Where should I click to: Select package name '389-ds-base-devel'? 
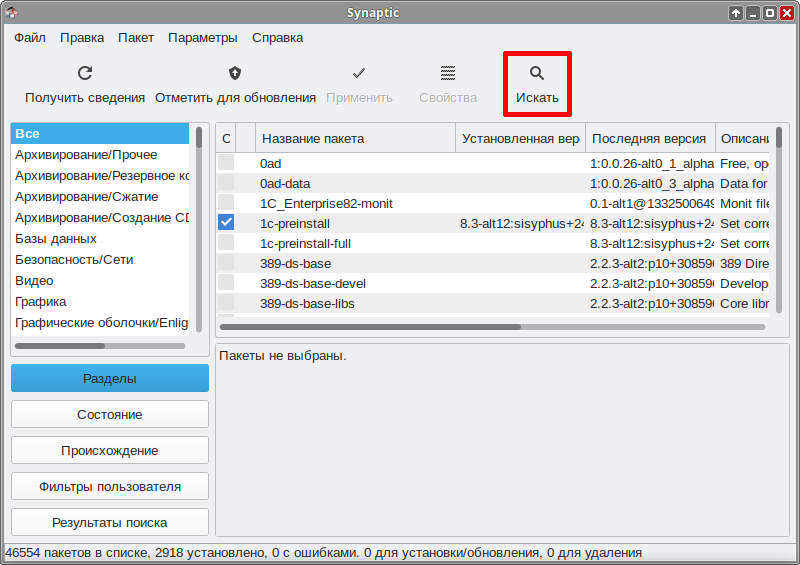[x=313, y=283]
